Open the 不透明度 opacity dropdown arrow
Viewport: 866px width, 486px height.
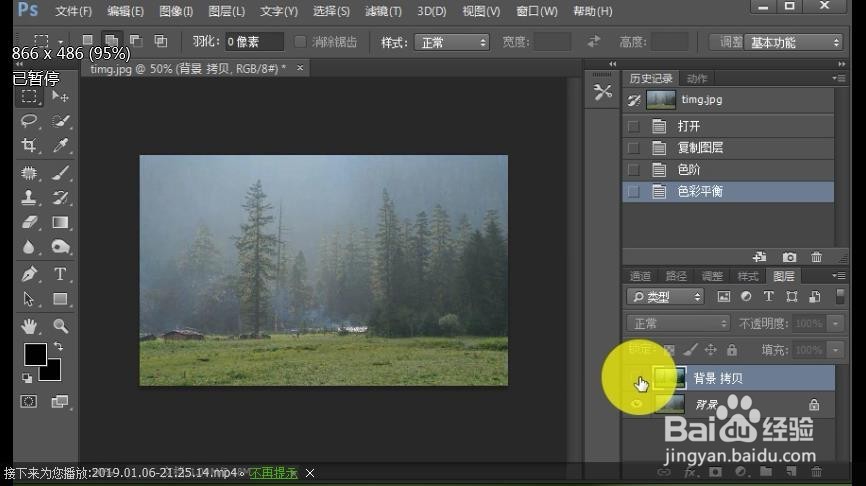[x=836, y=323]
